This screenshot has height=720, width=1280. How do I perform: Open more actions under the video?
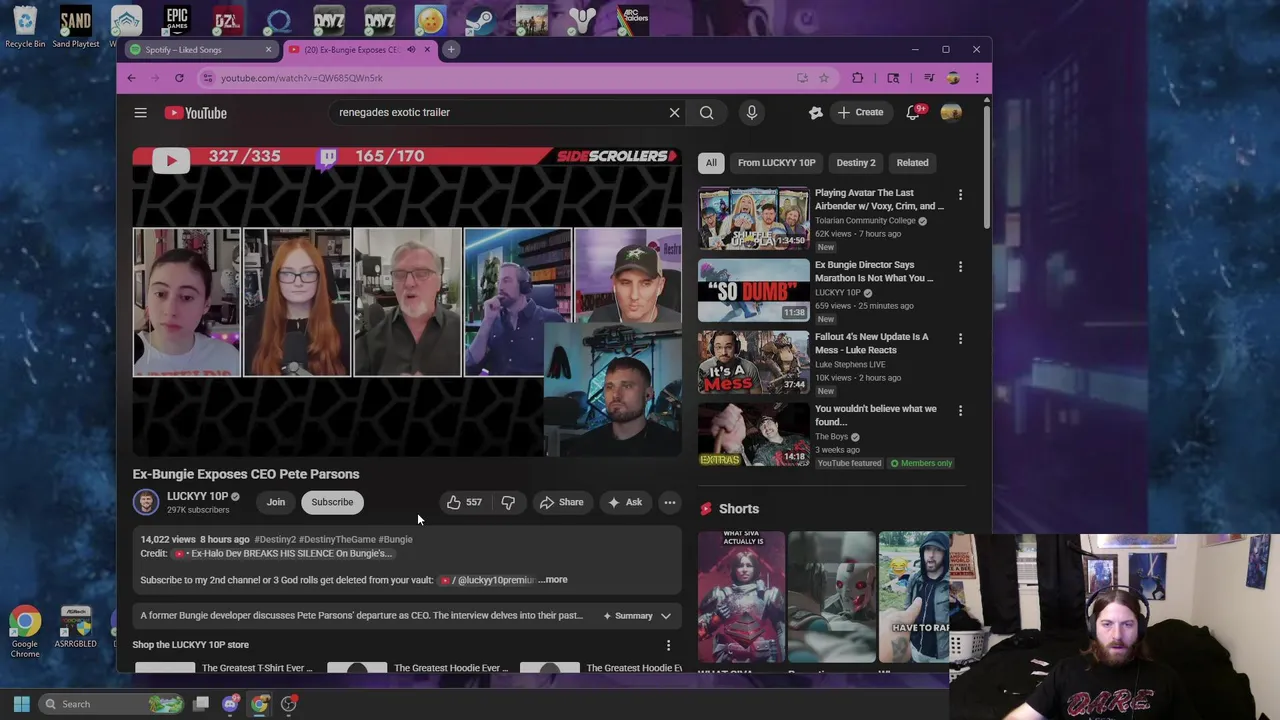[670, 502]
